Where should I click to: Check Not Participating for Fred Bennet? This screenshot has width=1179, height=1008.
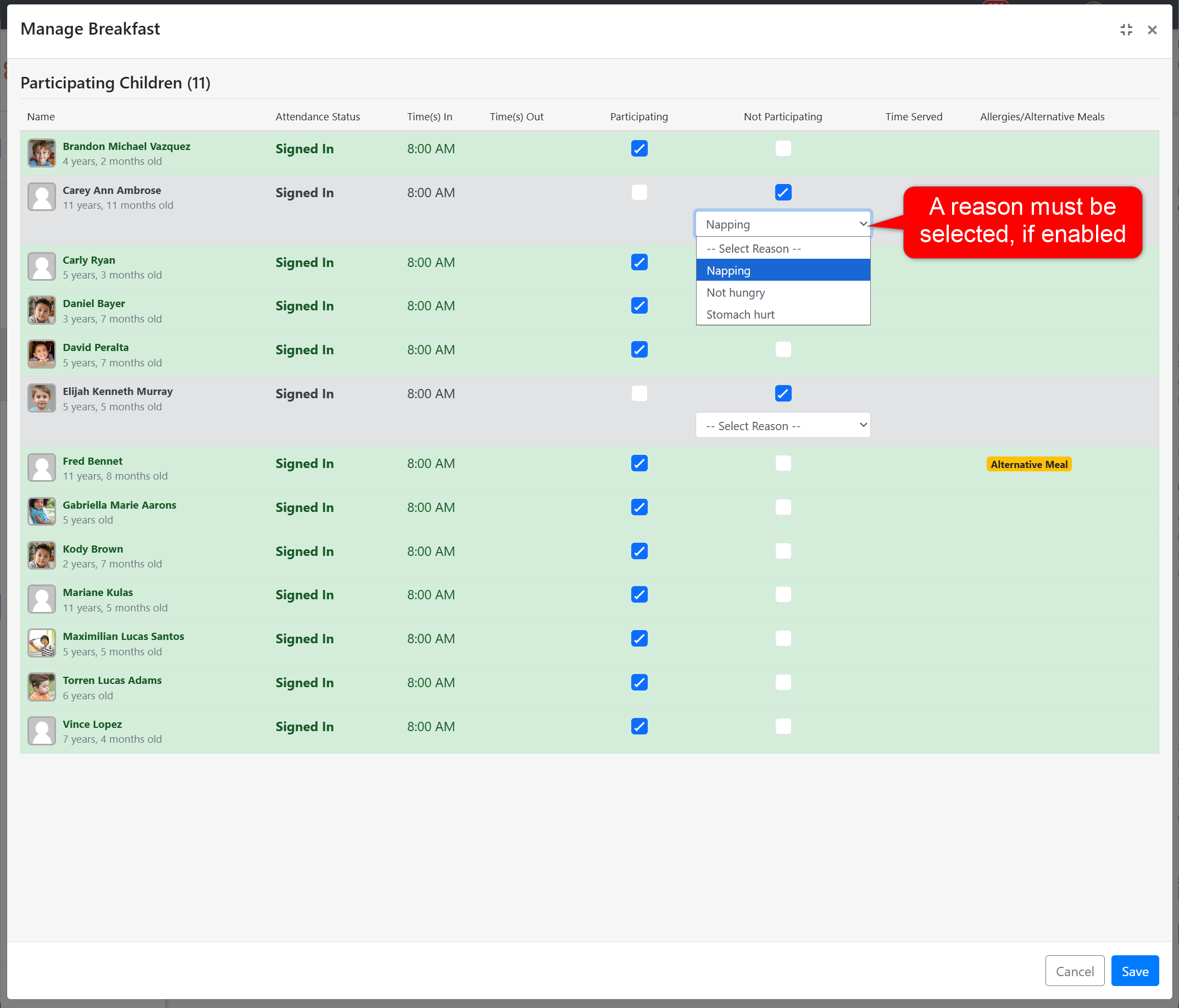click(x=783, y=464)
